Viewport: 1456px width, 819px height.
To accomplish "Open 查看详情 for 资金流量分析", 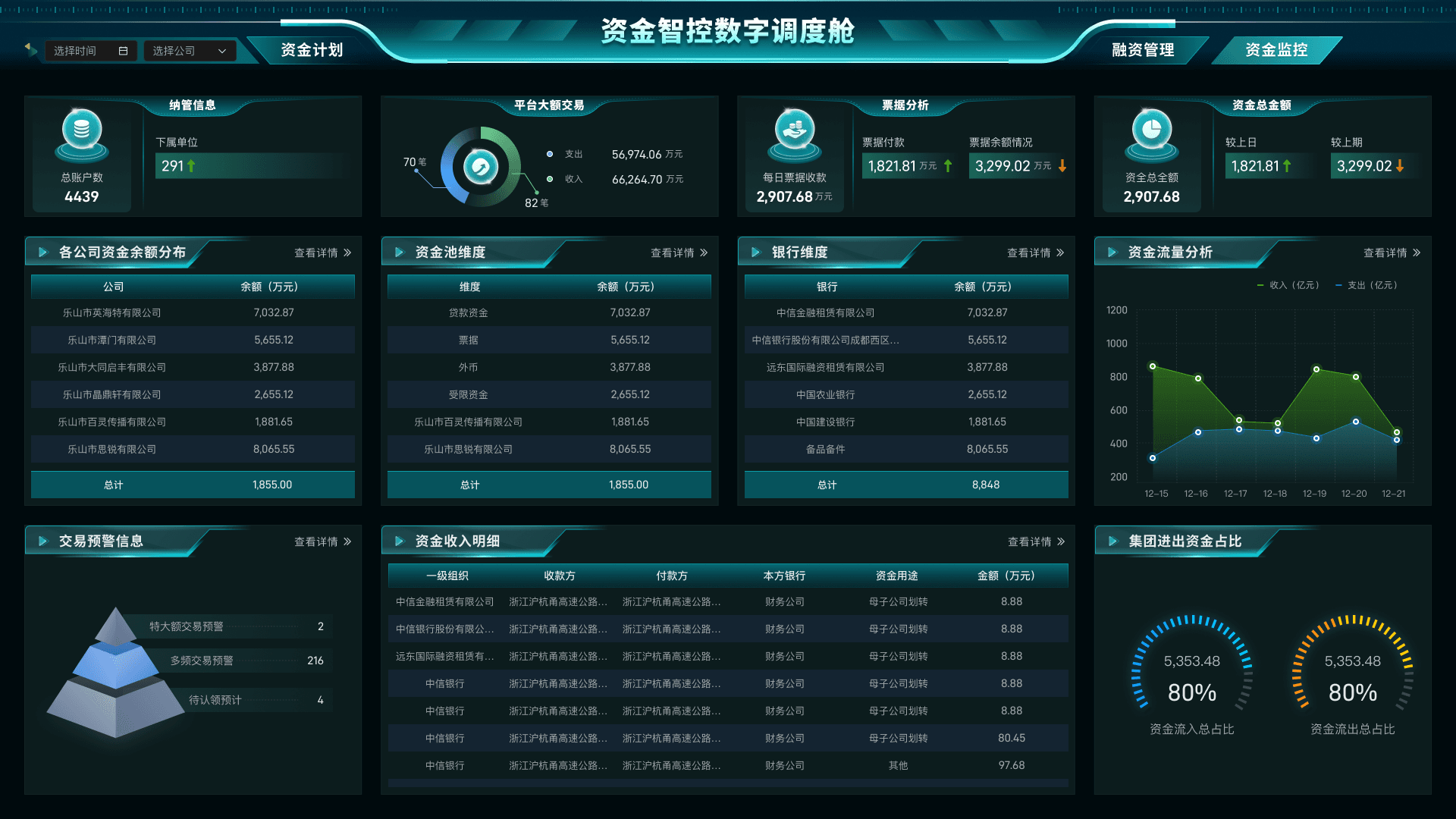I will pos(1392,253).
